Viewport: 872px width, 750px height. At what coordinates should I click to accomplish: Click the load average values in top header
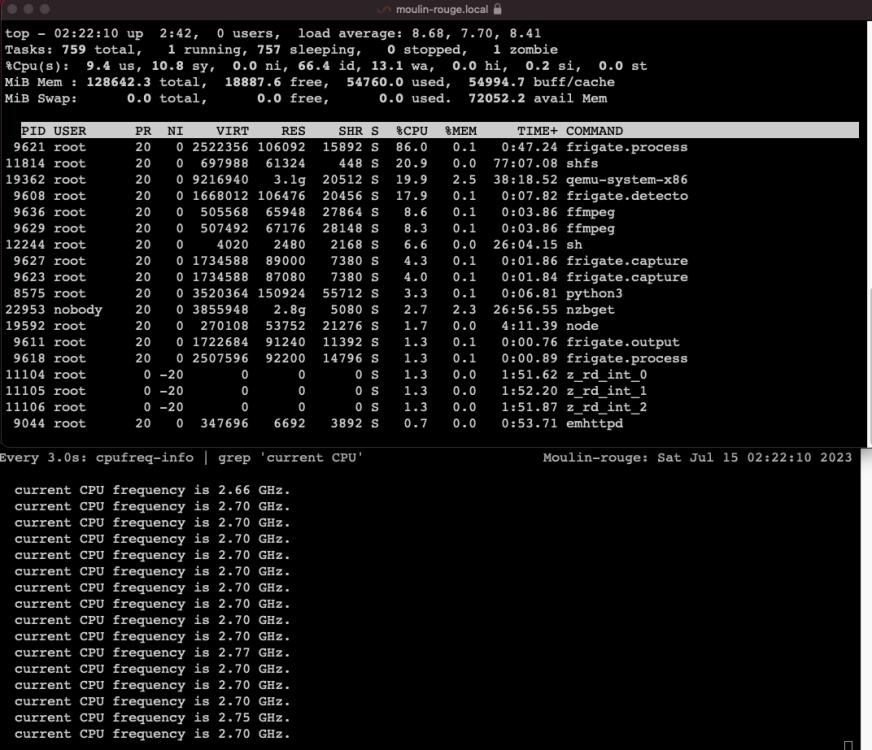[x=477, y=33]
